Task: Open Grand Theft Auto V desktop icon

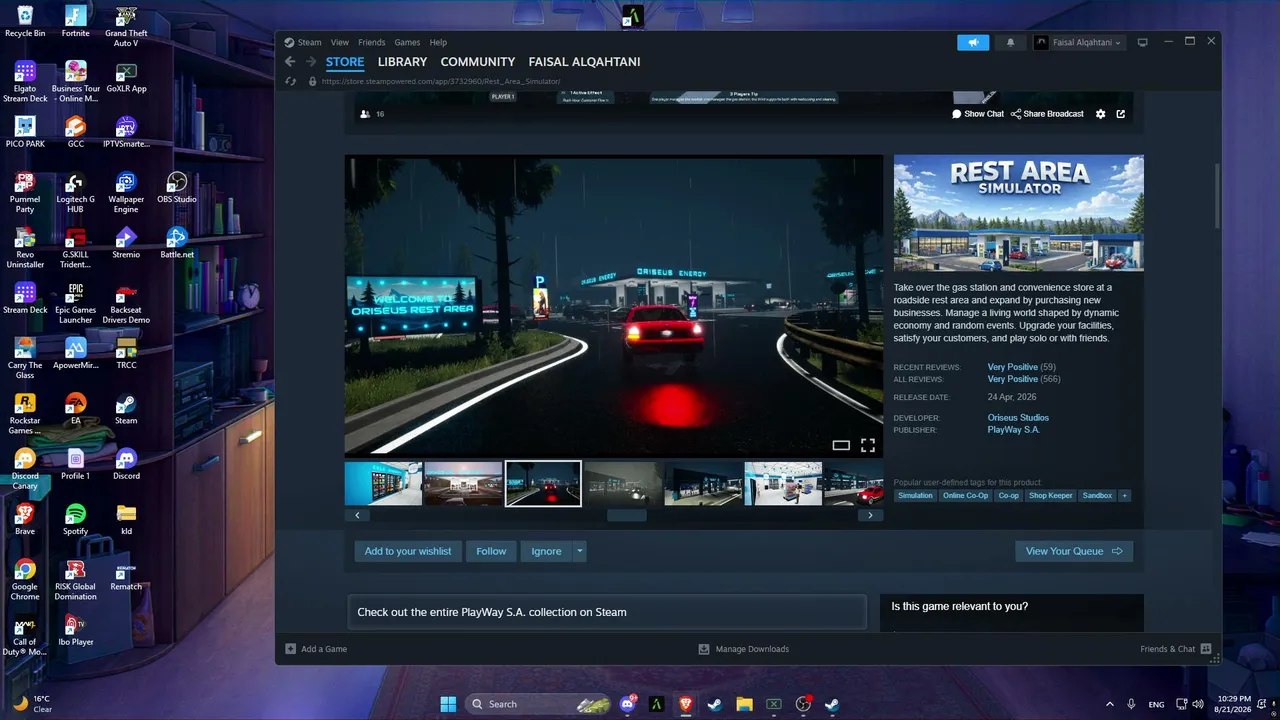Action: 126,26
